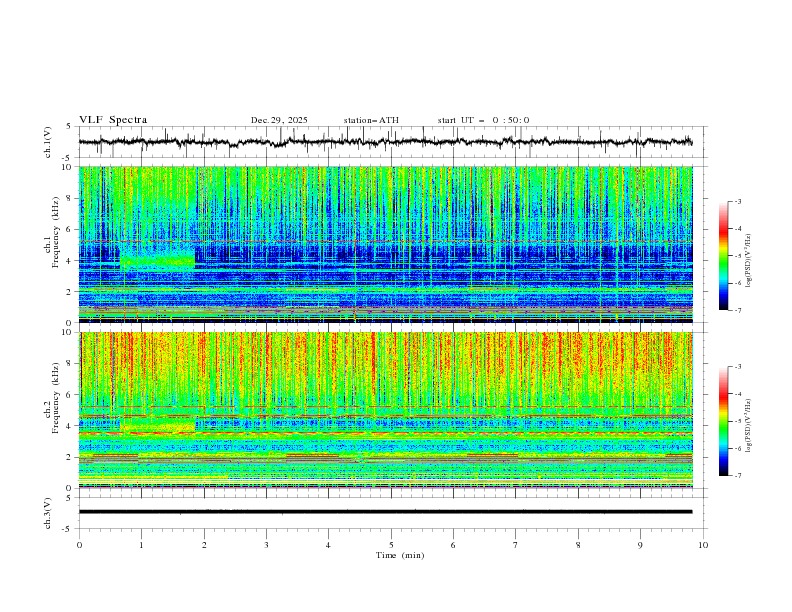
Task: Click the 'ch.3(V)' axis label
Action: pos(48,513)
